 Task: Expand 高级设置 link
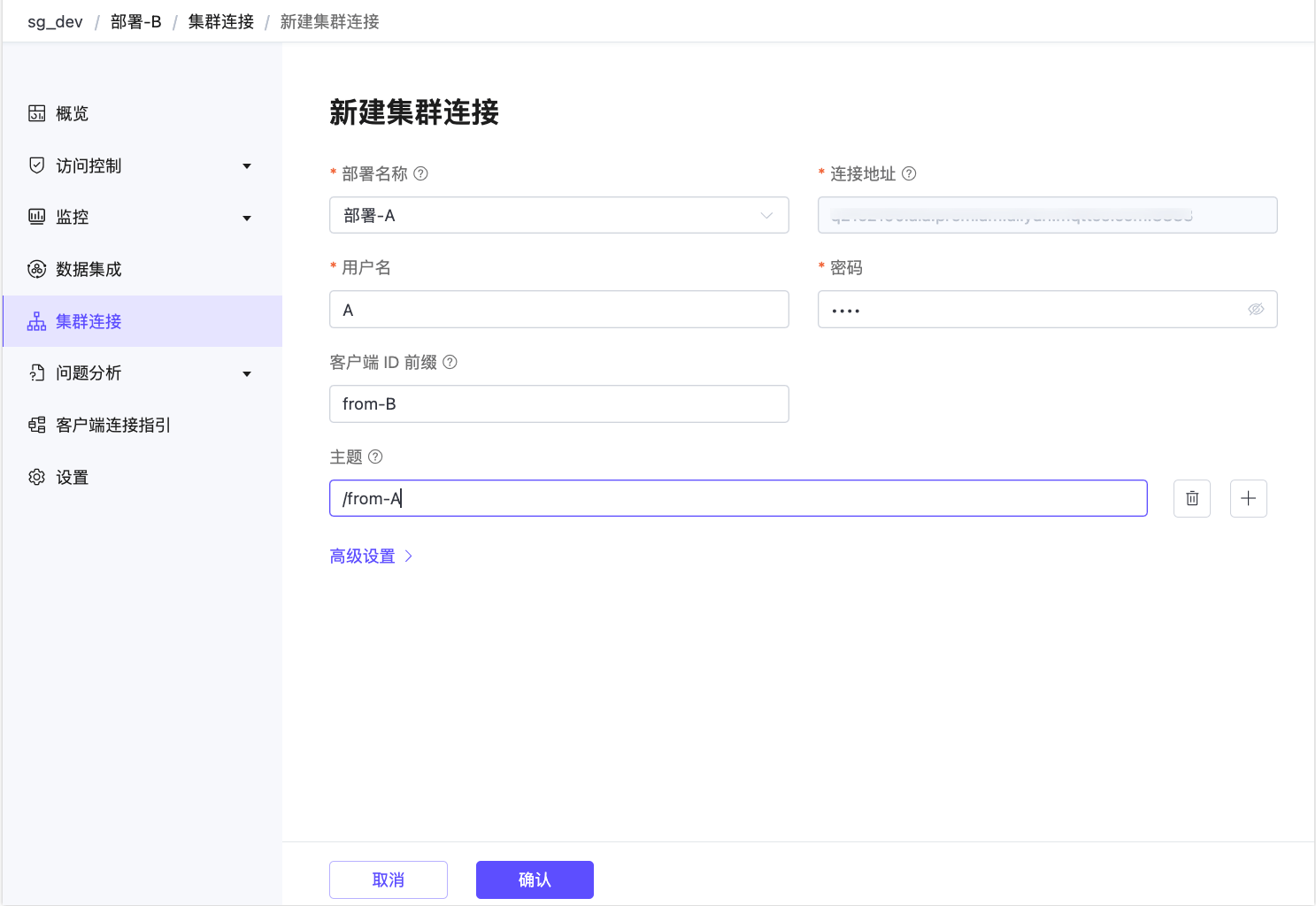click(x=371, y=556)
